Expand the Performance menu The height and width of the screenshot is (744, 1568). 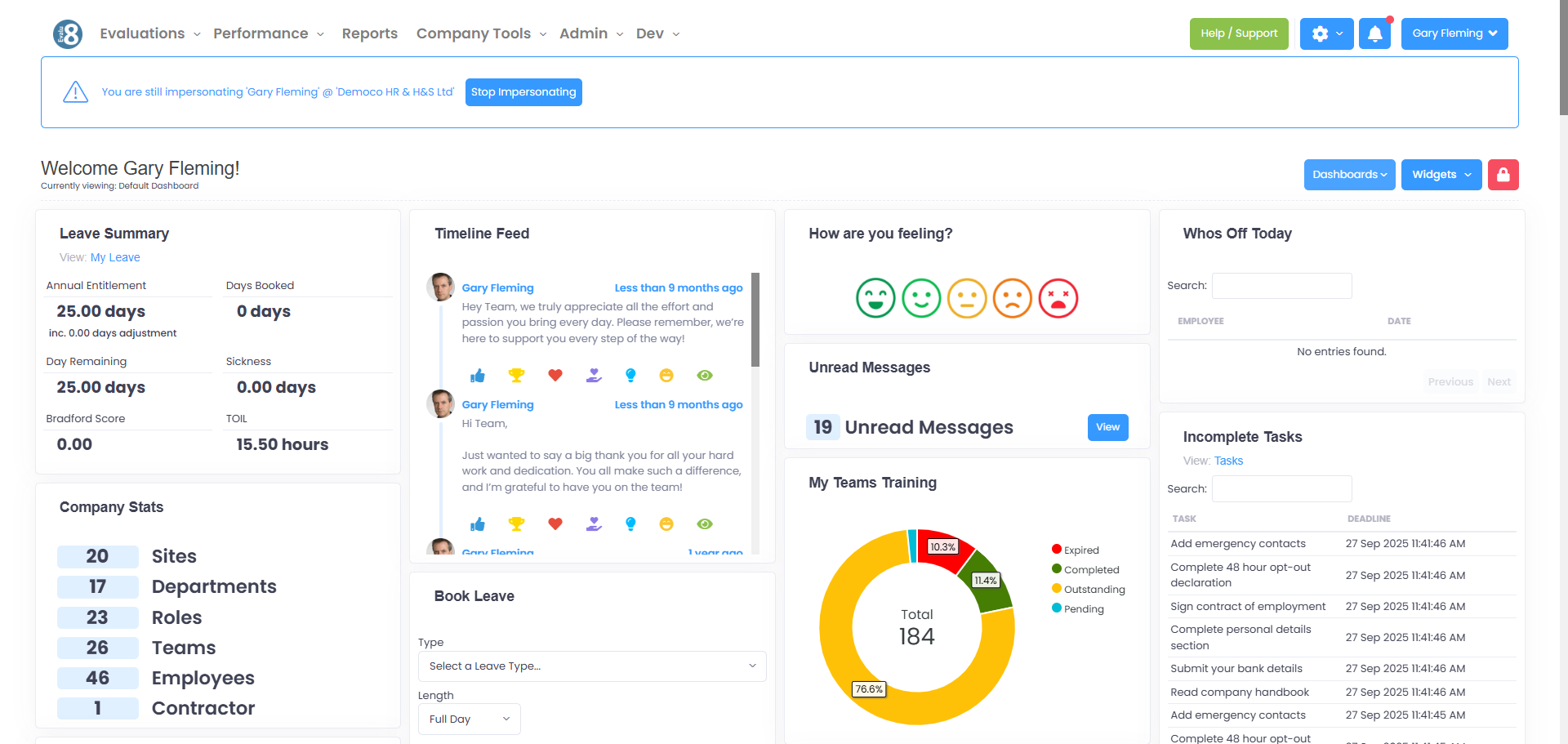269,33
